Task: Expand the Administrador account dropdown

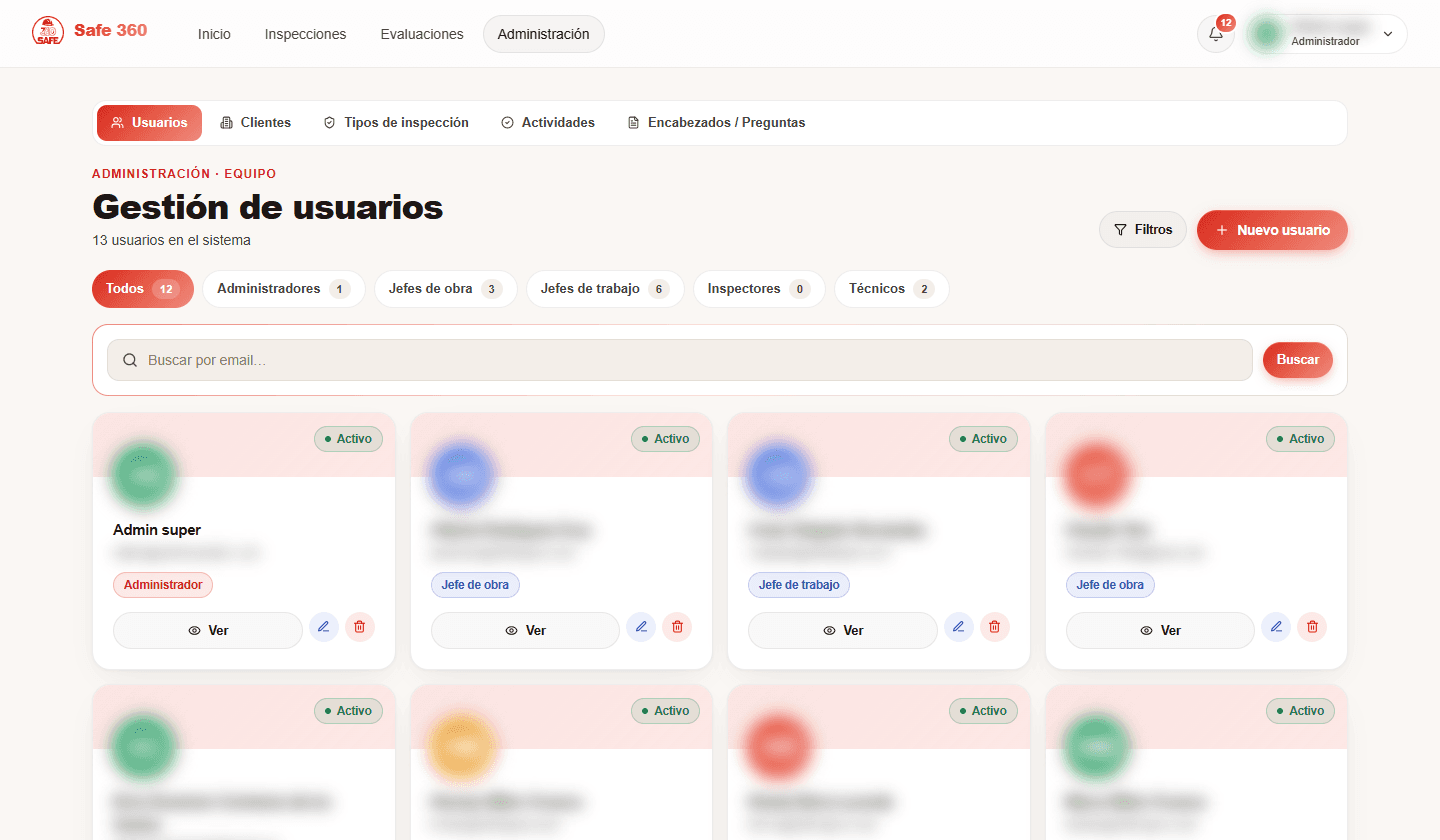Action: (x=1326, y=34)
